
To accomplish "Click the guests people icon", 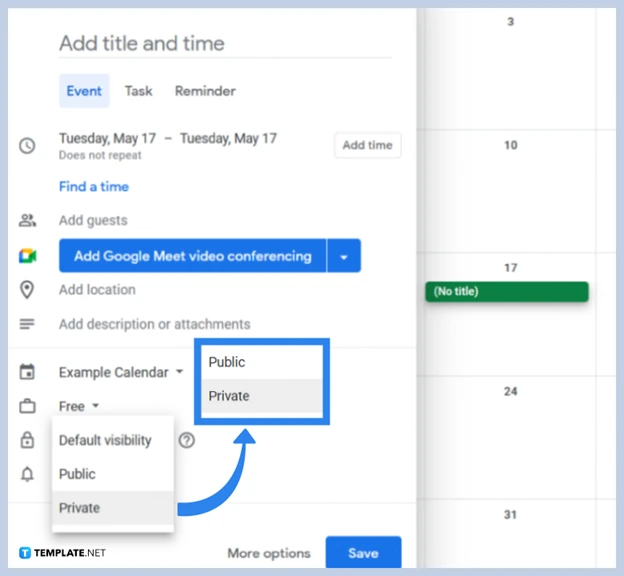I will [27, 220].
